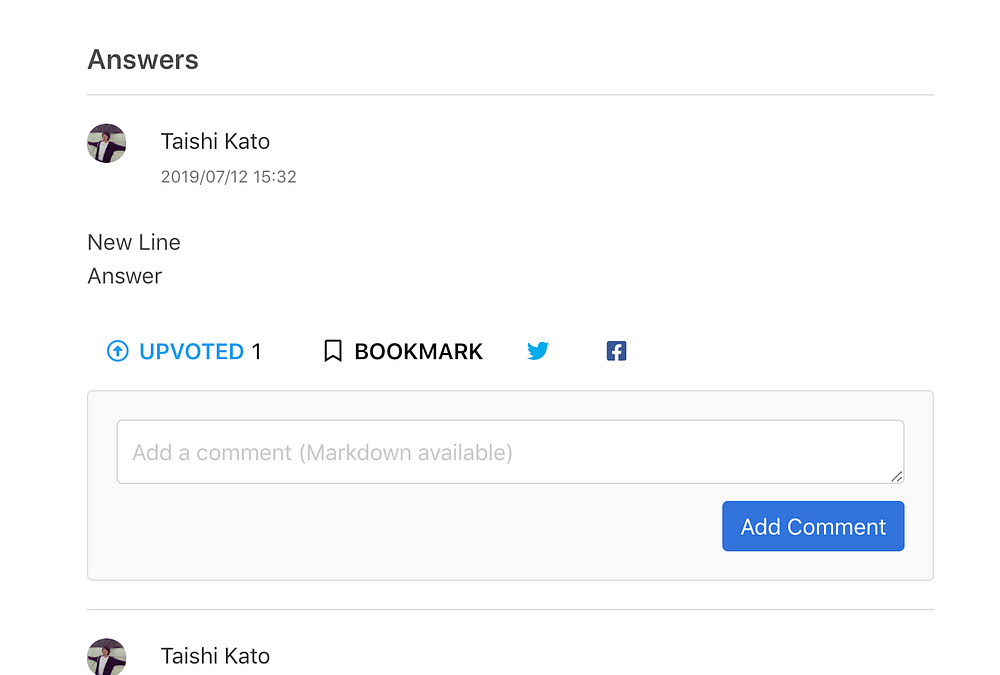Toggle the UPVOTED label off
The width and height of the screenshot is (1000, 675).
(191, 351)
